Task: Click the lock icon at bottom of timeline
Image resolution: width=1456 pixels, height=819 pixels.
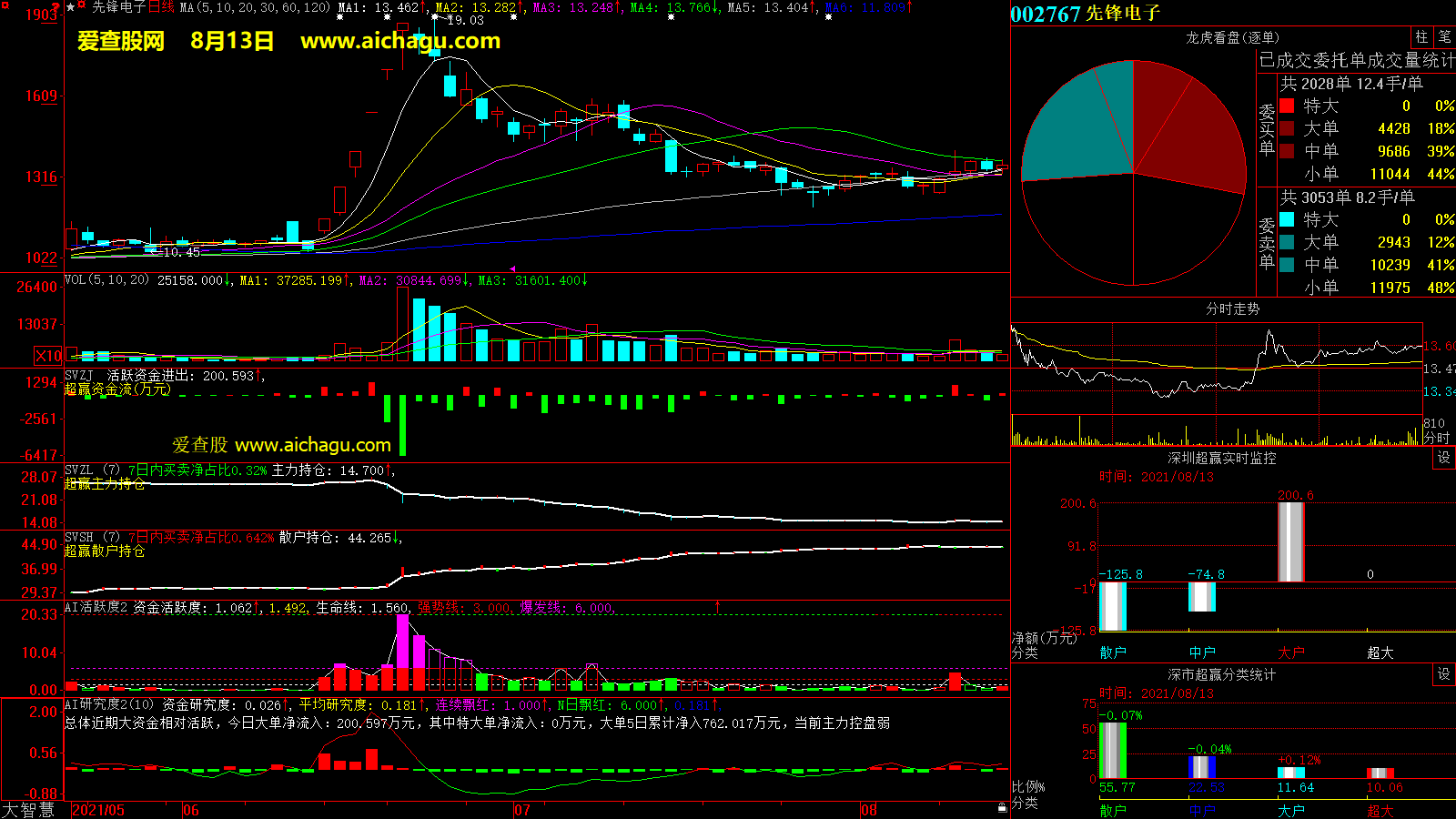Action: (1002, 807)
